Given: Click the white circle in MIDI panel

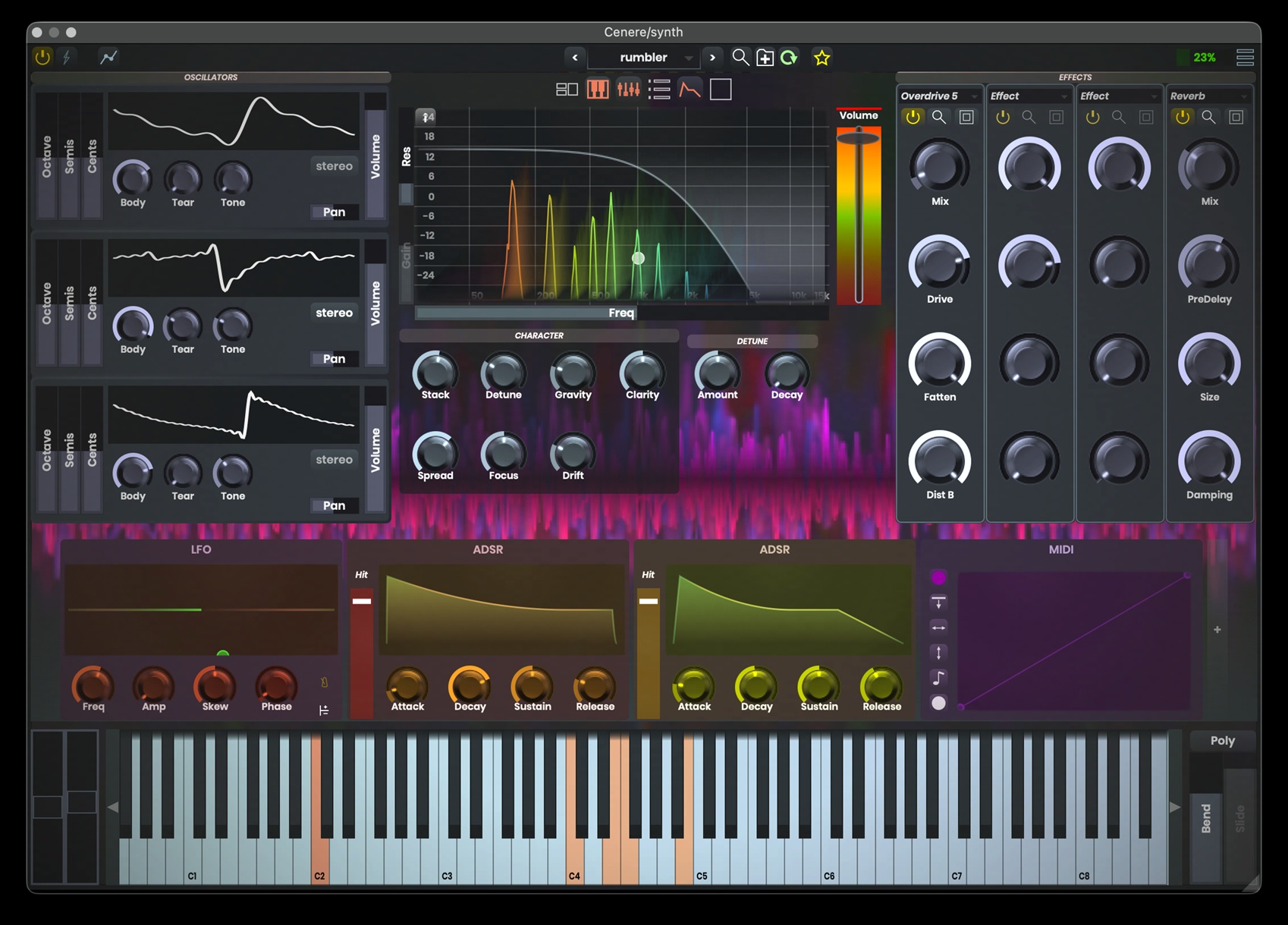Looking at the screenshot, I should coord(938,703).
